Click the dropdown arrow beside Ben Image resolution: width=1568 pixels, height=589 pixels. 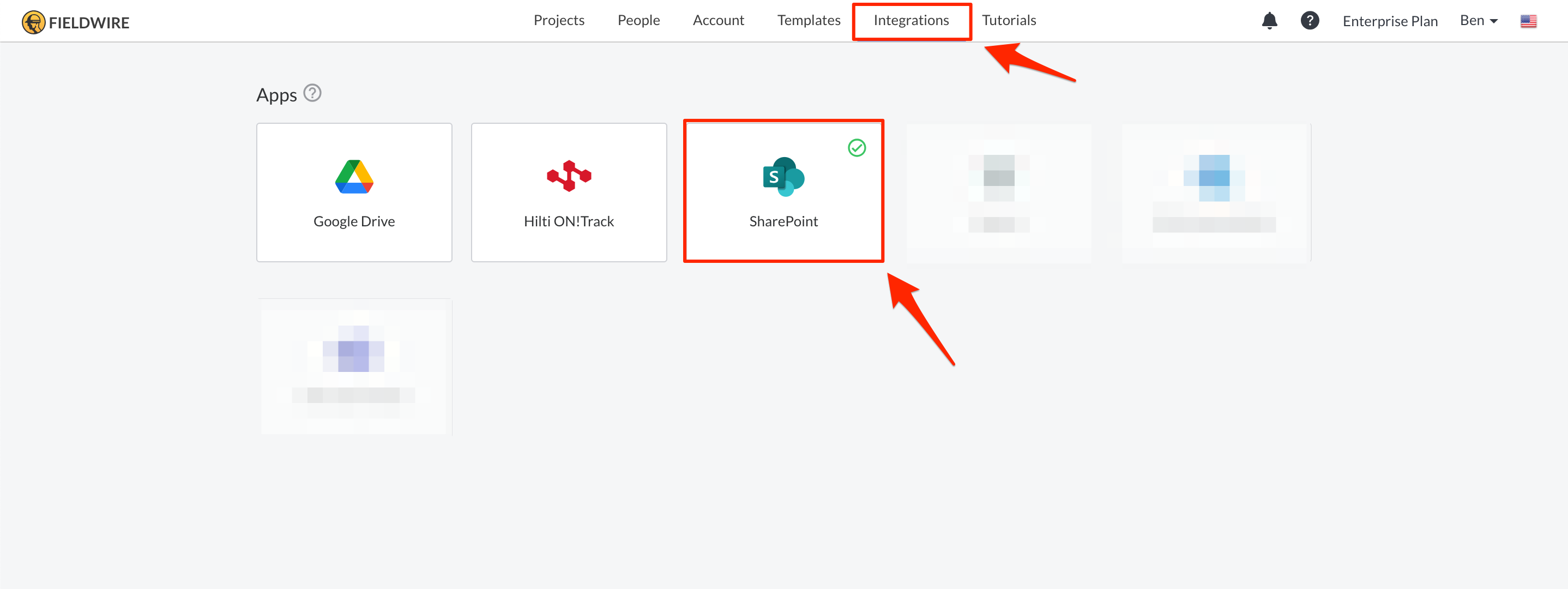click(1494, 21)
